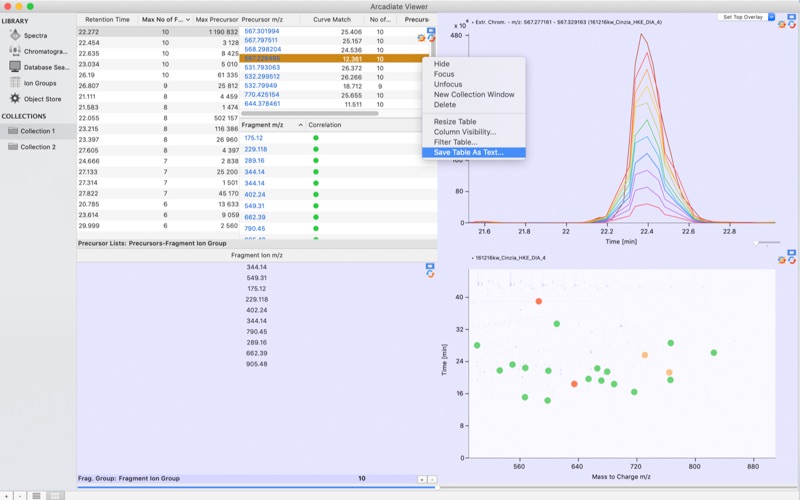800x500 pixels.
Task: Click the vertical scrollbar of the precursor table
Action: click(x=433, y=49)
